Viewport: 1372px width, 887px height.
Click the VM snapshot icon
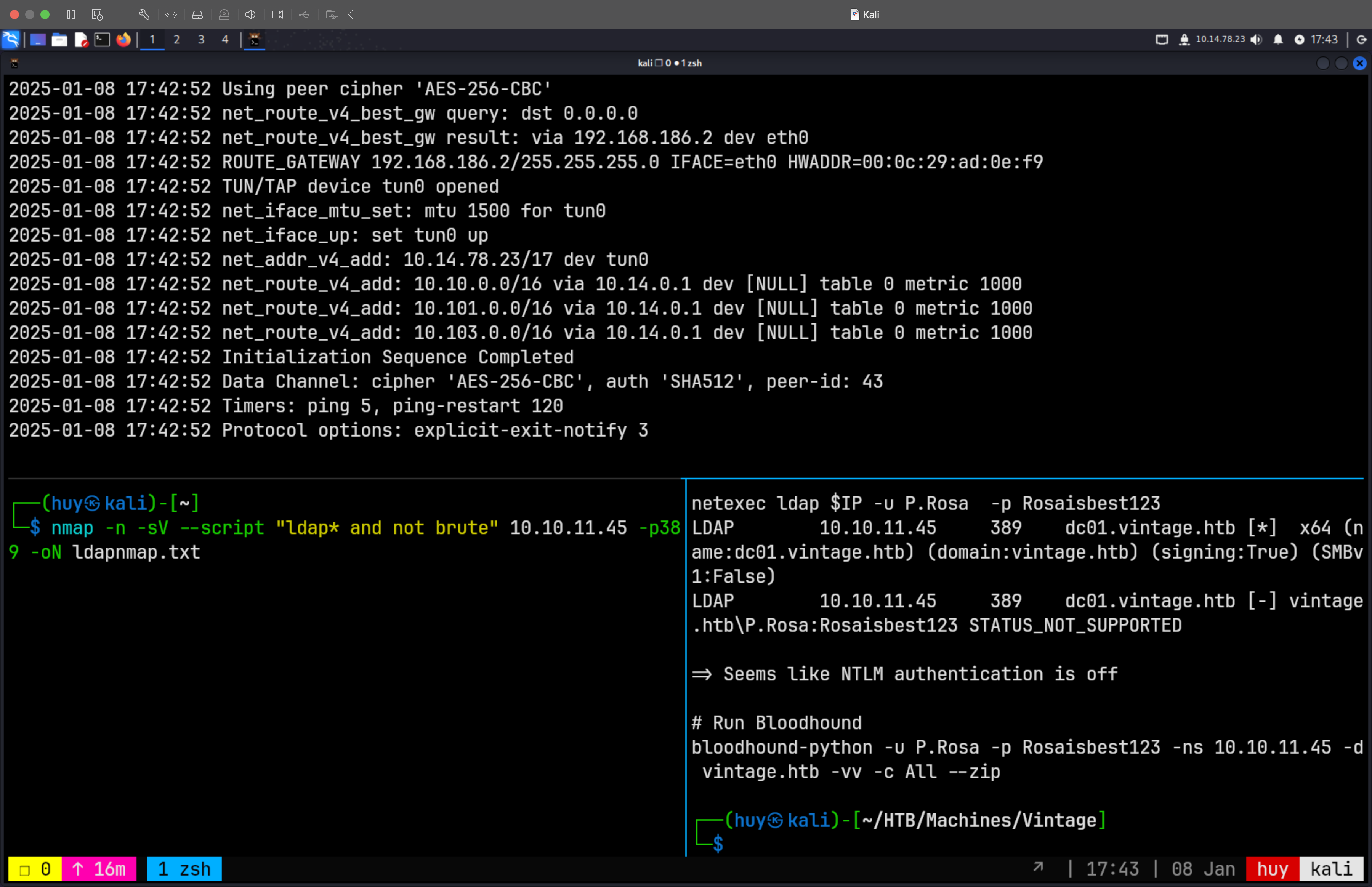tap(97, 14)
